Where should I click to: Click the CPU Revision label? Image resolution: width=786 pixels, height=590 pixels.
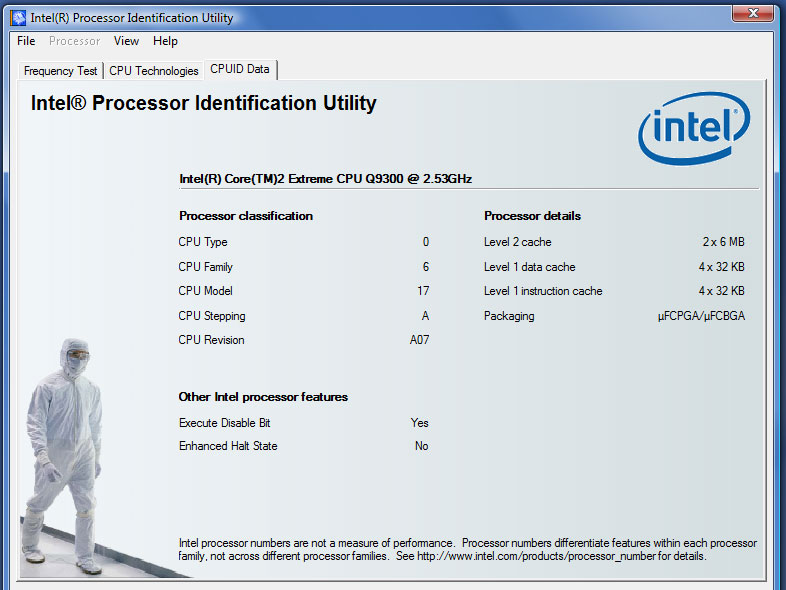pos(212,340)
